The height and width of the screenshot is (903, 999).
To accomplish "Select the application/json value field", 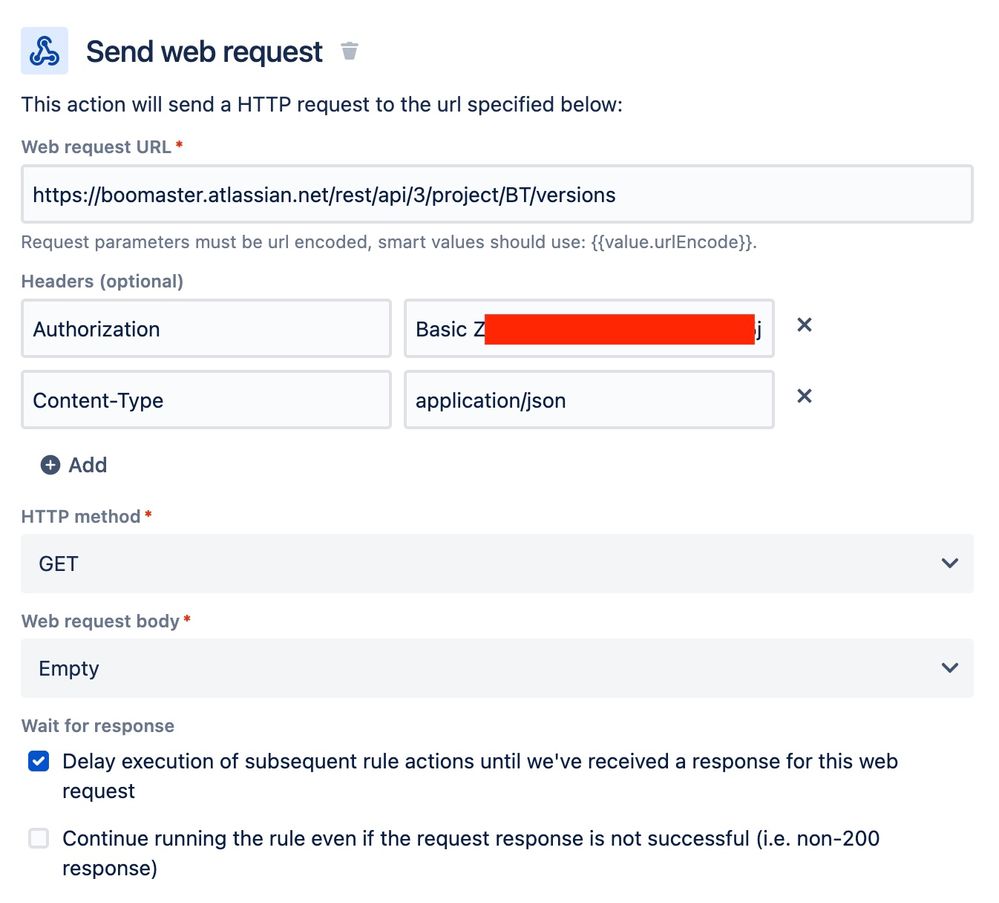I will 588,399.
